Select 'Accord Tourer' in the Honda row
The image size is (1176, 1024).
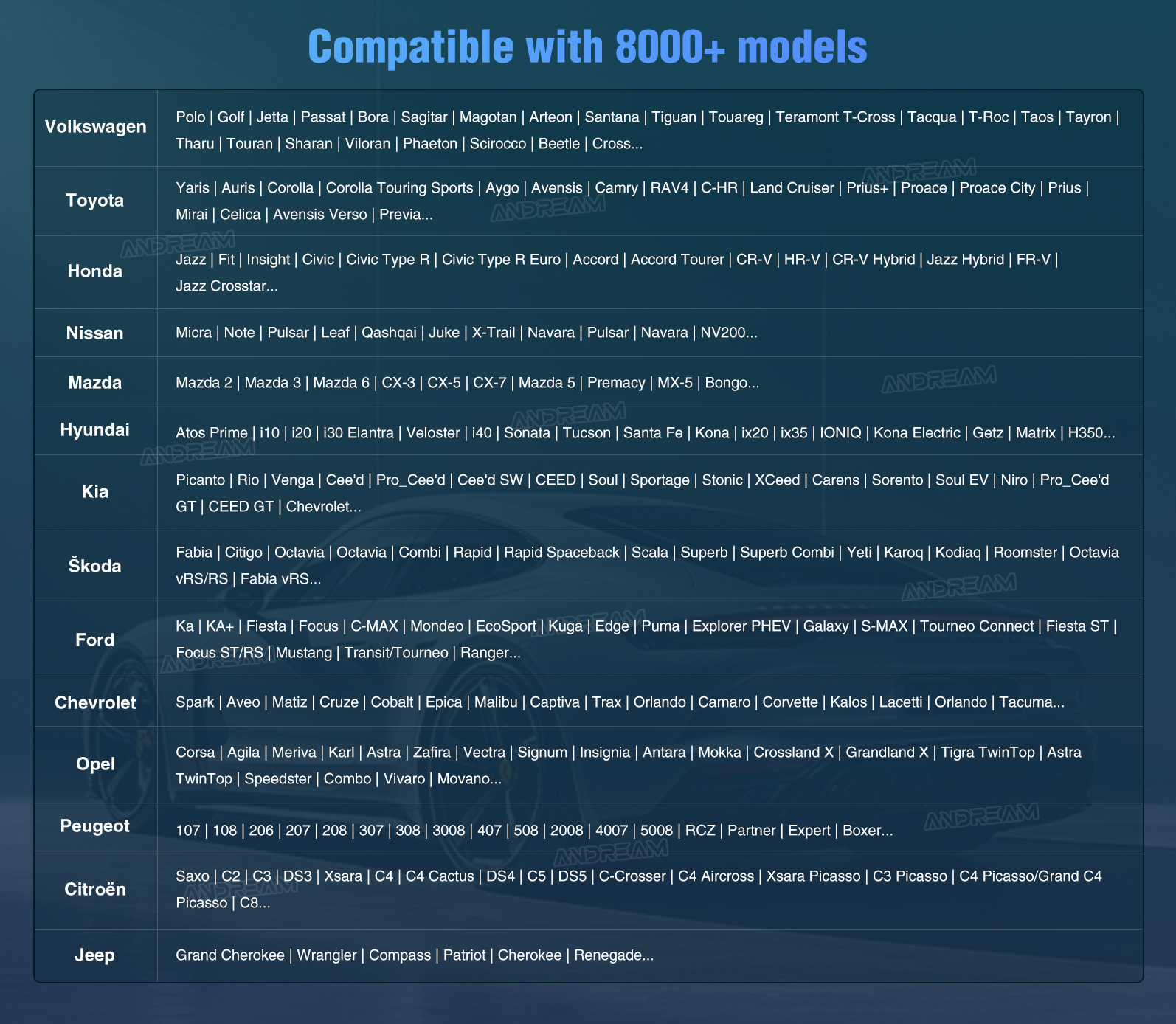(x=677, y=260)
